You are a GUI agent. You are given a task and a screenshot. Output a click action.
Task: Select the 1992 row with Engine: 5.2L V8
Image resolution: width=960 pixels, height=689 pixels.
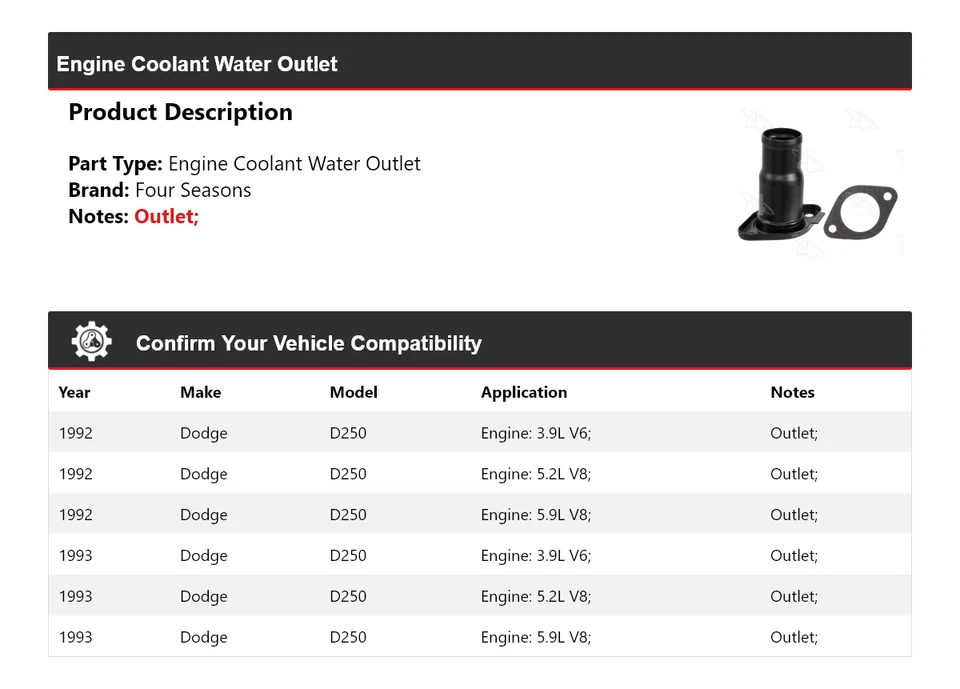pyautogui.click(x=479, y=474)
